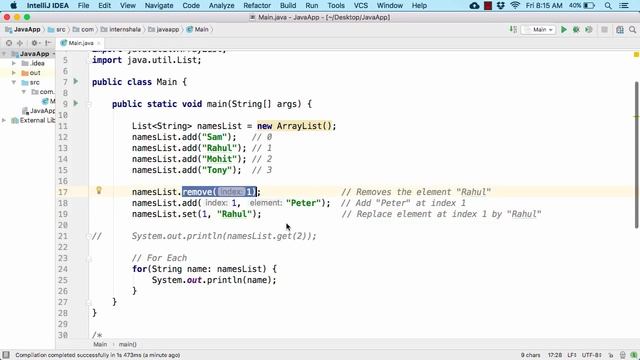Run the Main configuration

click(564, 29)
